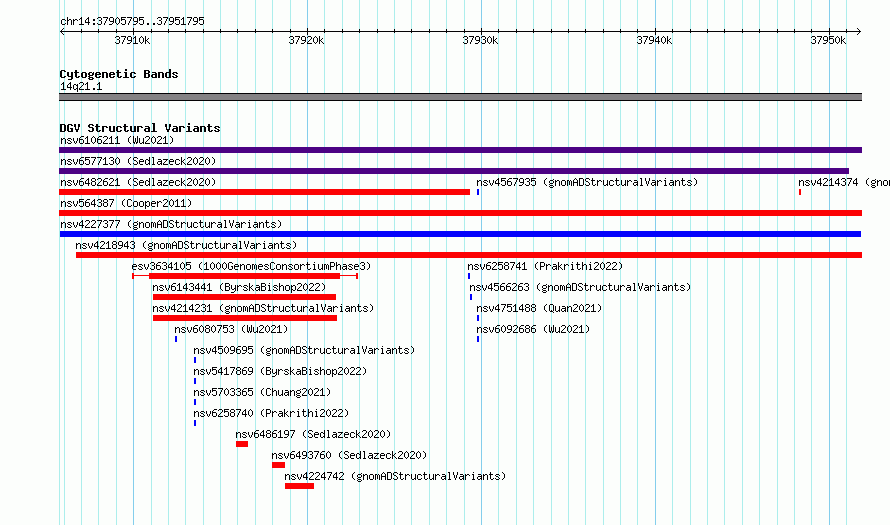Click the 37950k ruler label
This screenshot has width=890, height=525.
pos(828,40)
